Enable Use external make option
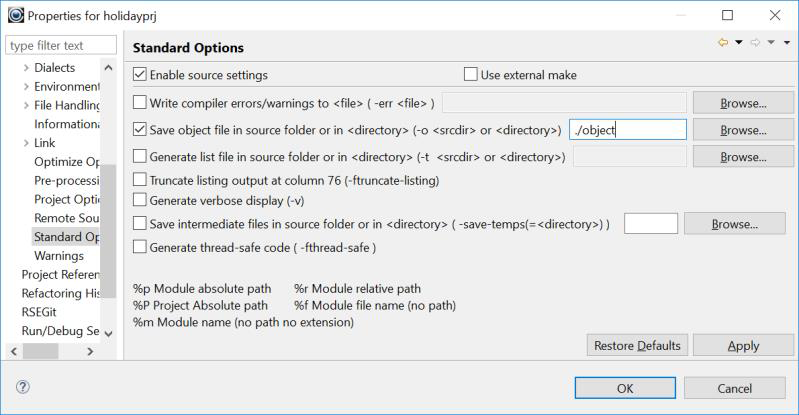 click(471, 75)
